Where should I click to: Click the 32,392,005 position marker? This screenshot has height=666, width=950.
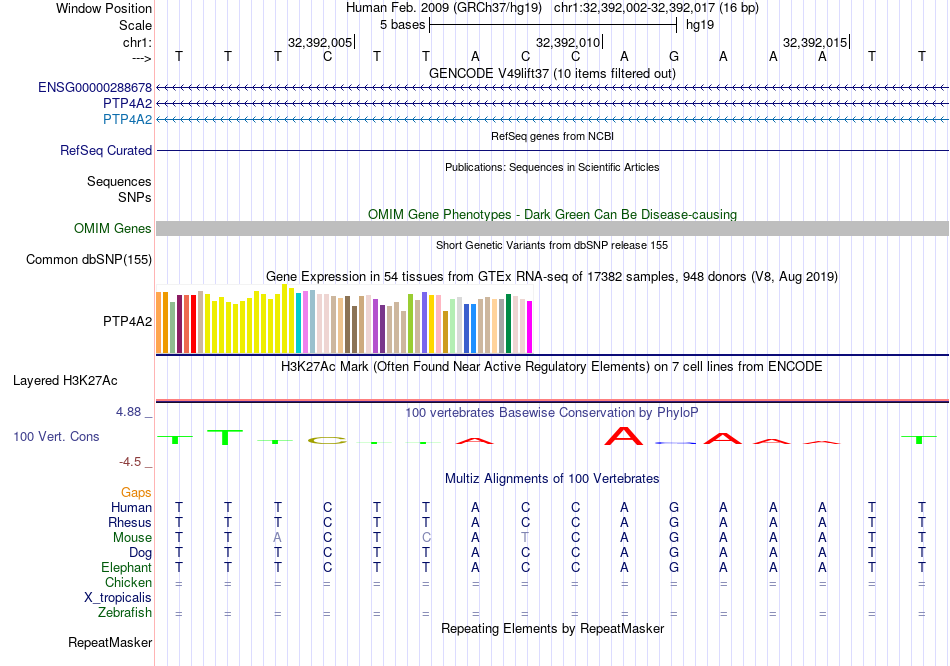pos(320,42)
